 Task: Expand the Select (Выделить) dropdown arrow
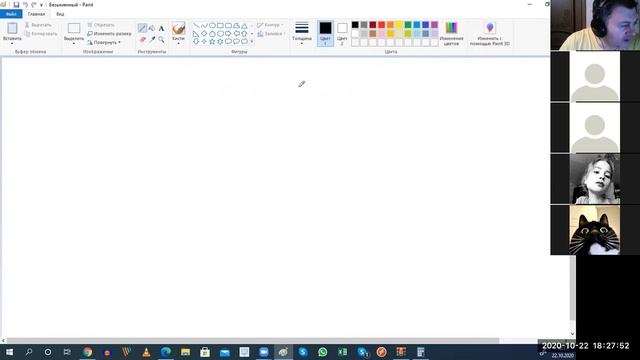(74, 43)
